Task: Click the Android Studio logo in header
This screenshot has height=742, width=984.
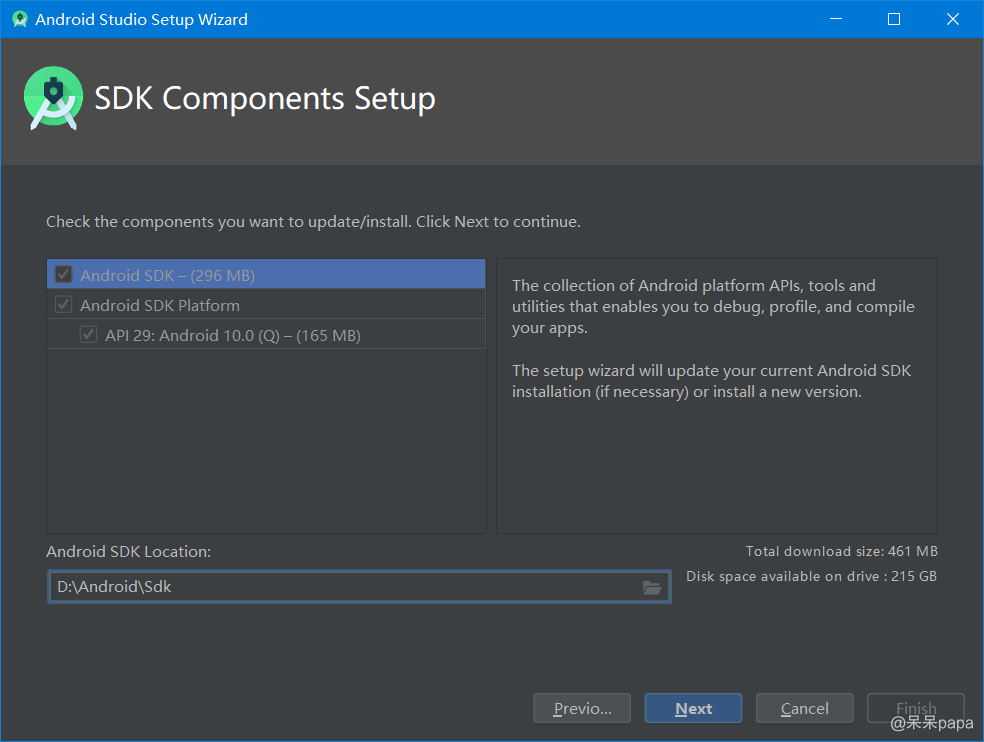Action: [53, 98]
